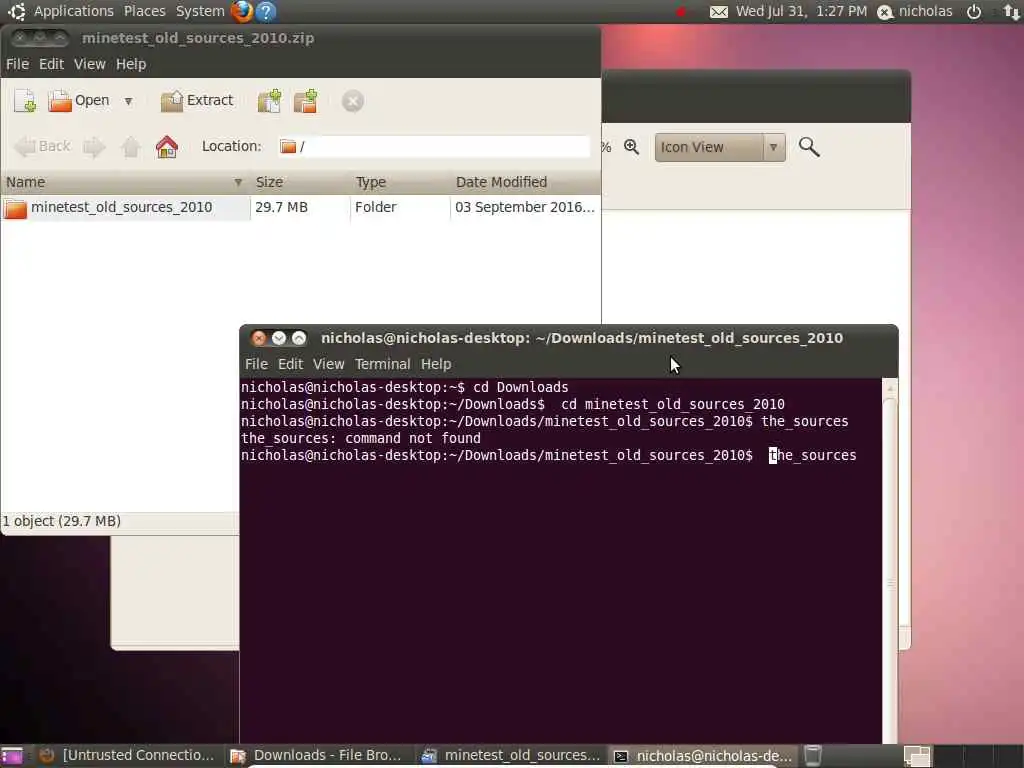
Task: Launch Firefox from top panel
Action: click(242, 11)
